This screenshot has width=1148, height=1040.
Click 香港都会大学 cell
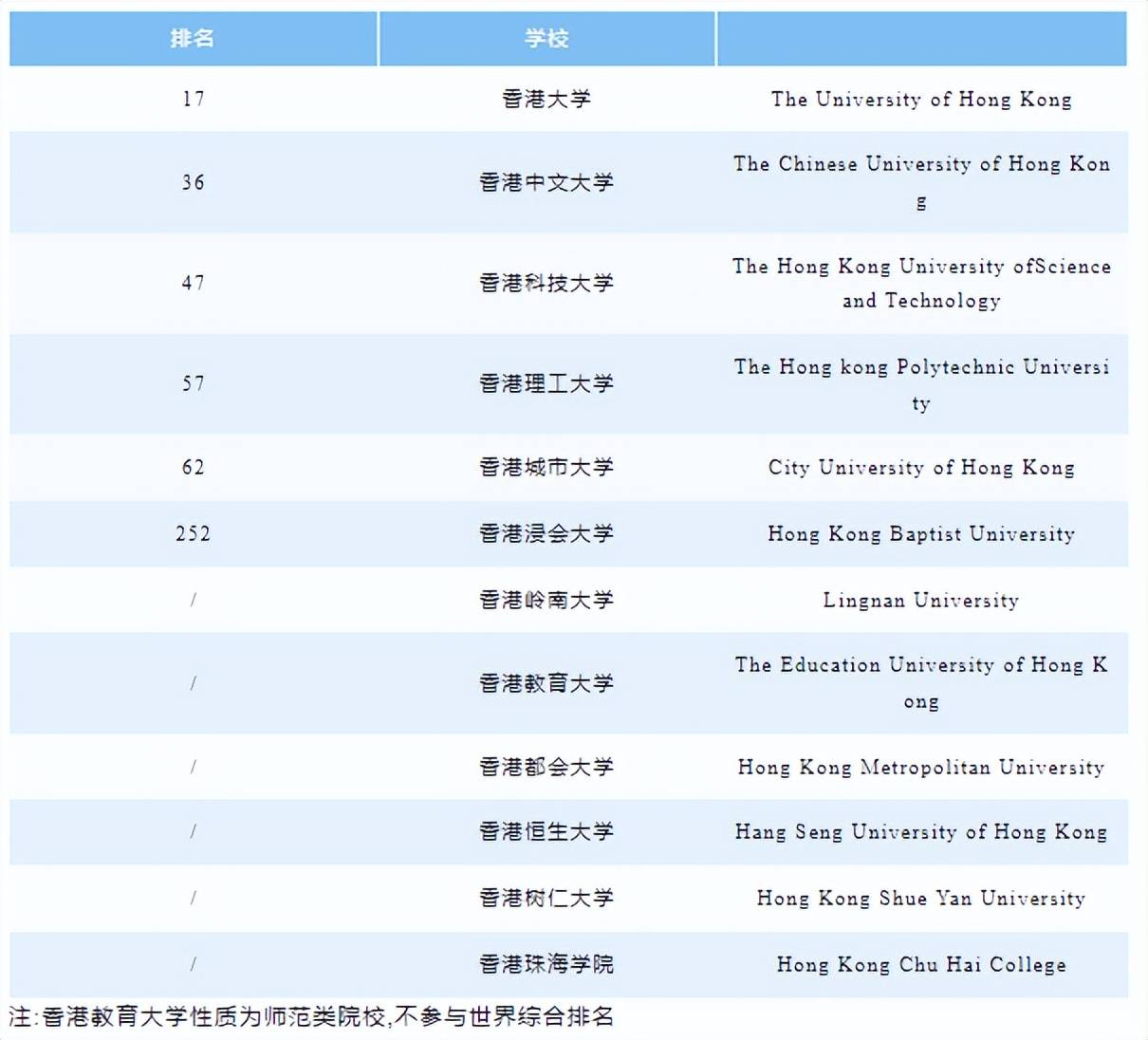[546, 767]
